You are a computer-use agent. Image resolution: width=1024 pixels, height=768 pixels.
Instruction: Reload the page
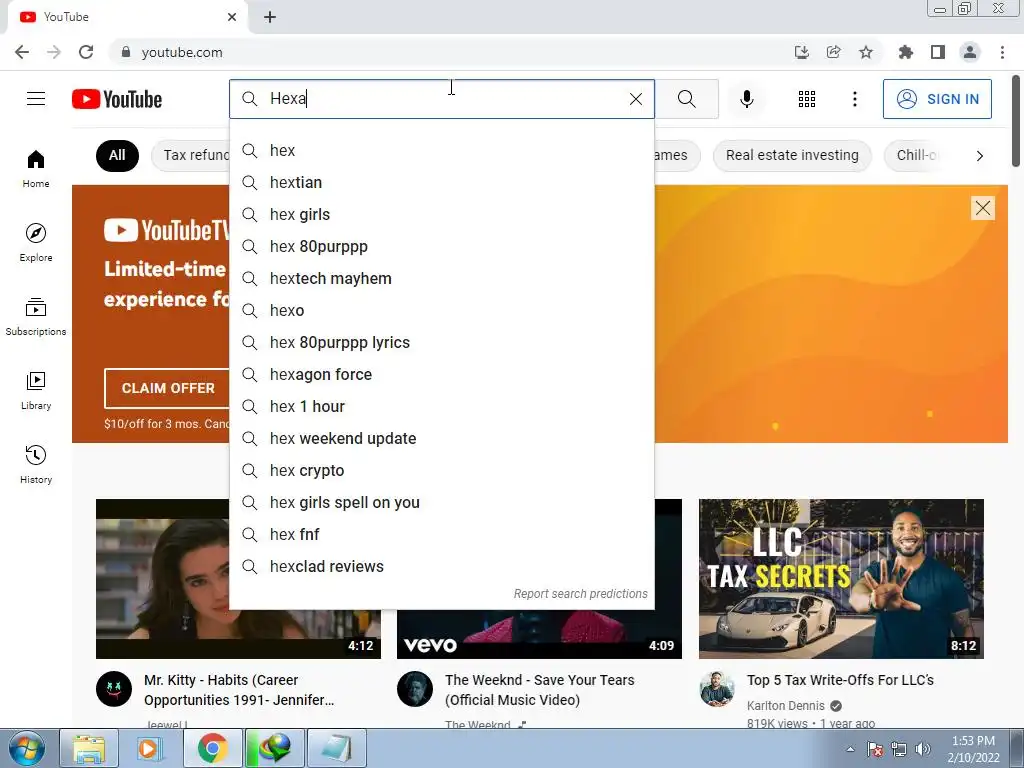[86, 52]
